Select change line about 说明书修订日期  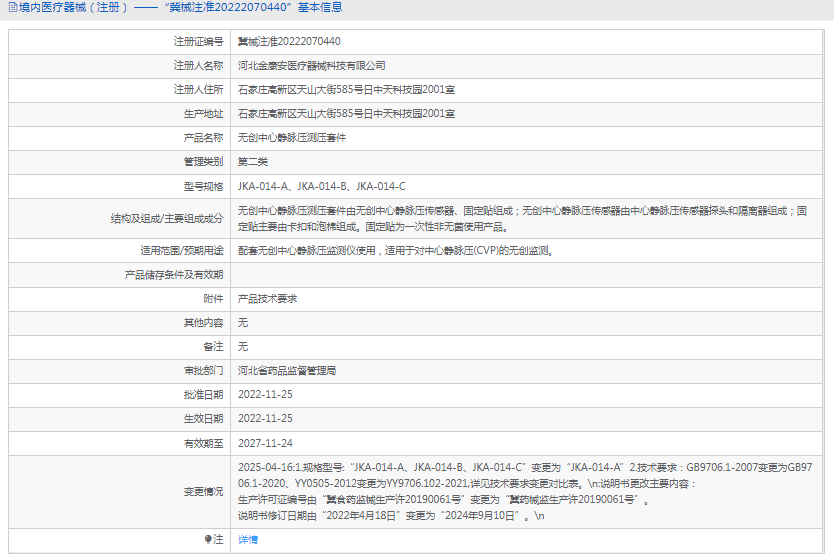coord(391,516)
